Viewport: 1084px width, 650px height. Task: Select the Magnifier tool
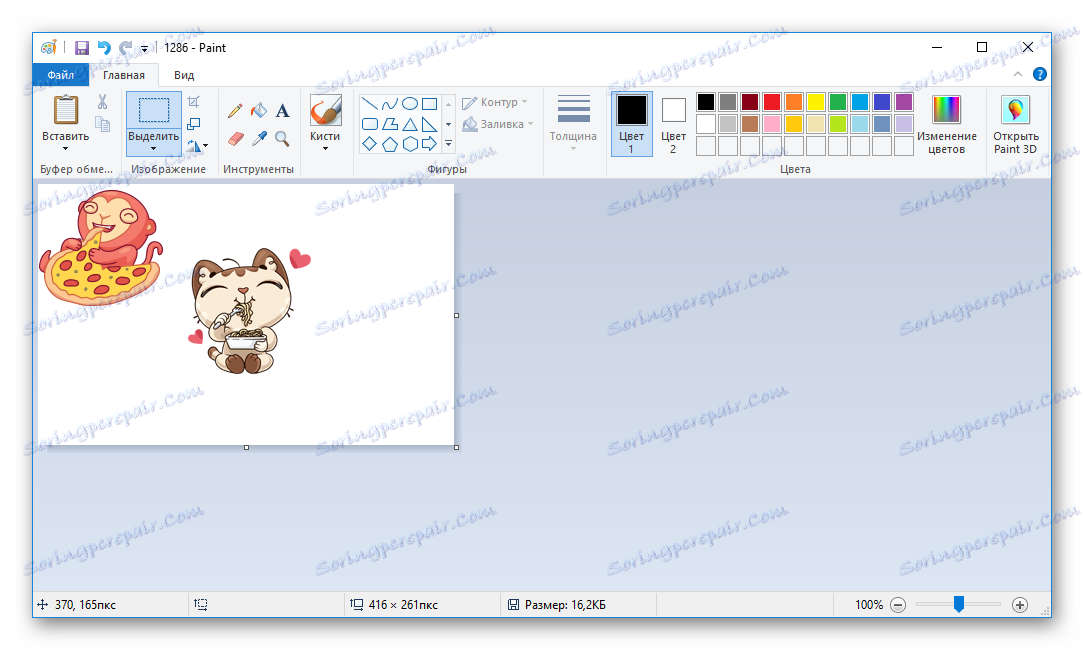pos(282,139)
